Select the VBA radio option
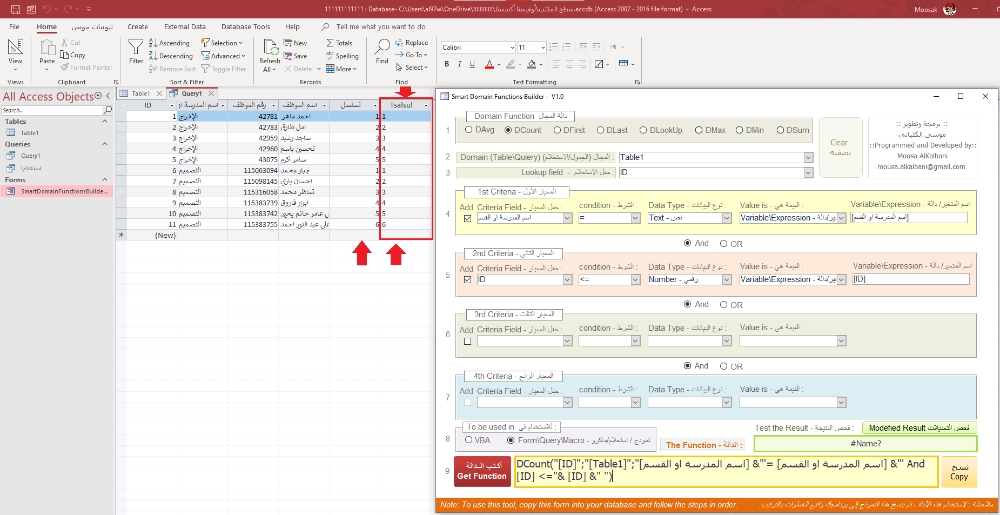The width and height of the screenshot is (1000, 515). coord(469,440)
